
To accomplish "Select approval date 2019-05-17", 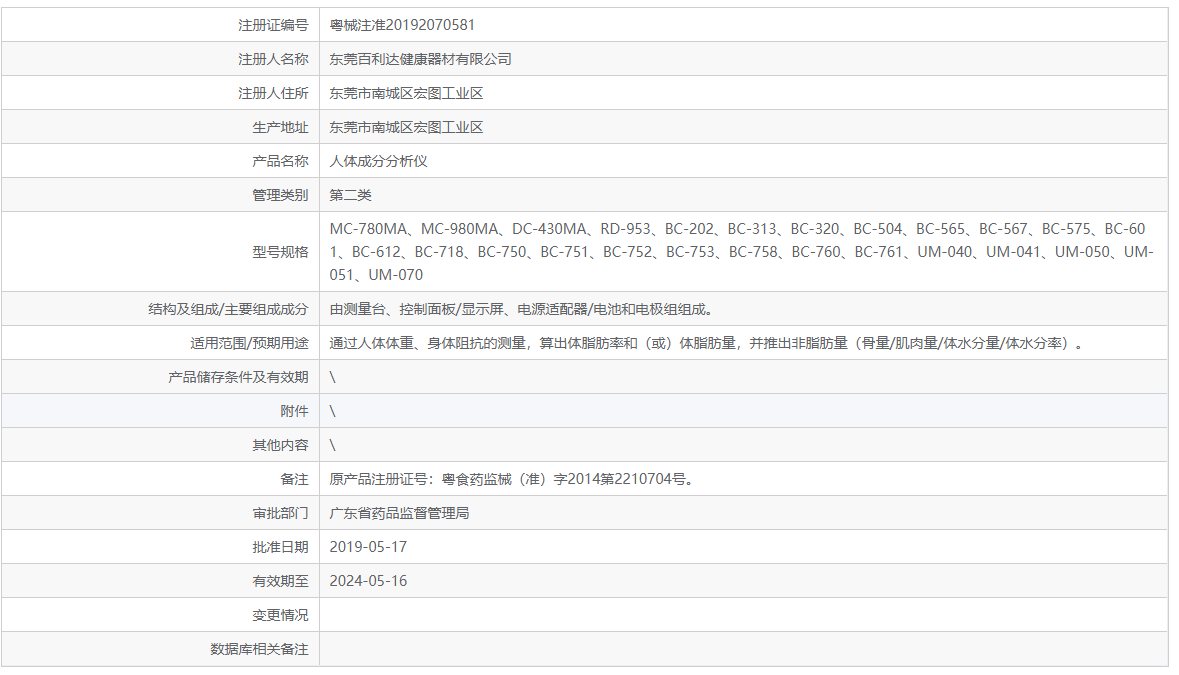I will point(368,547).
